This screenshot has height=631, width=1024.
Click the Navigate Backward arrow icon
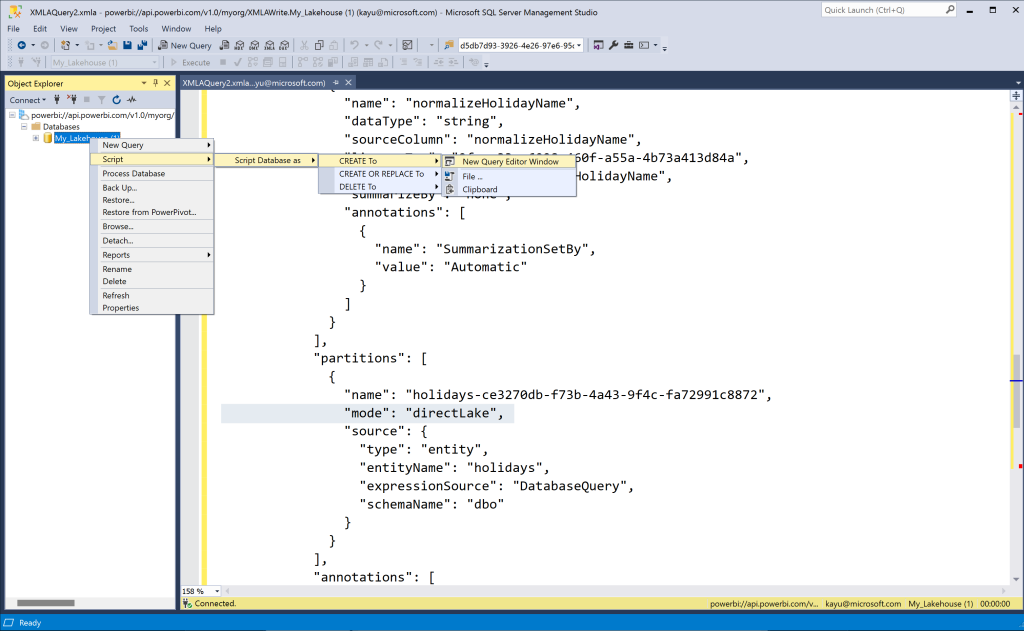22,45
